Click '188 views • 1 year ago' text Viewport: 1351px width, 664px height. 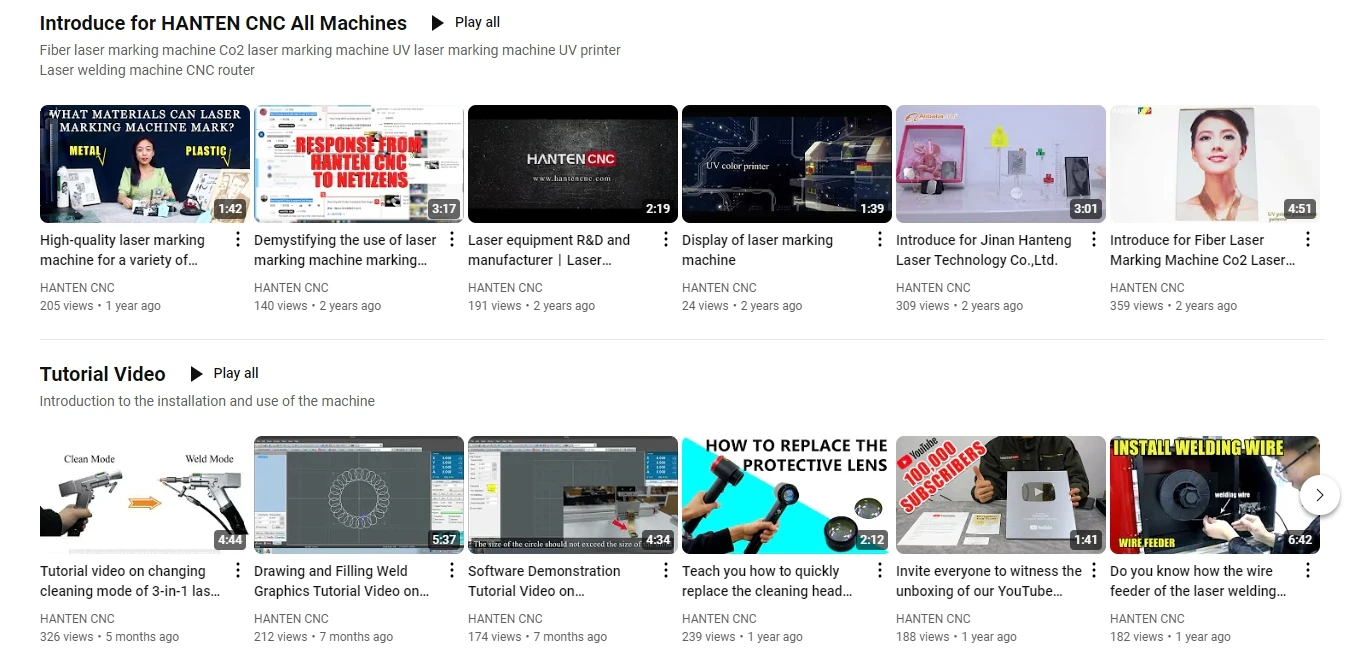coord(956,637)
